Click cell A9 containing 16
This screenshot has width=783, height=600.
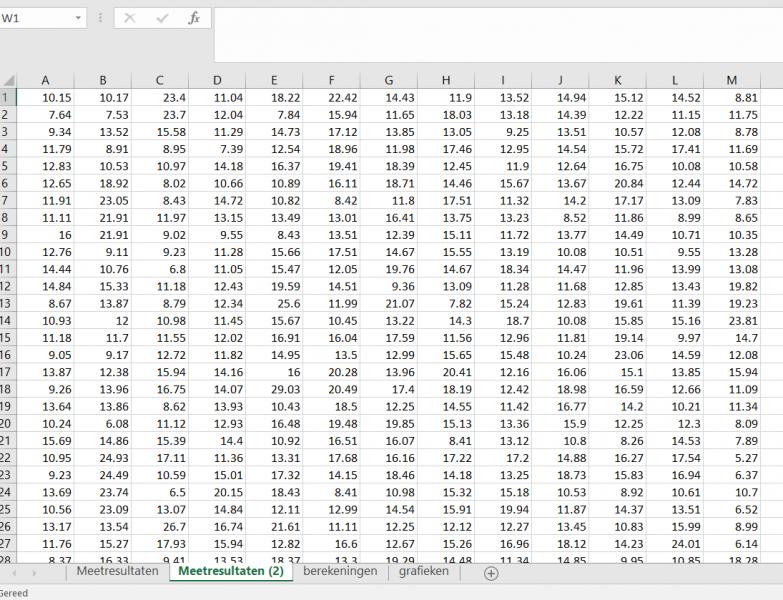[45, 234]
